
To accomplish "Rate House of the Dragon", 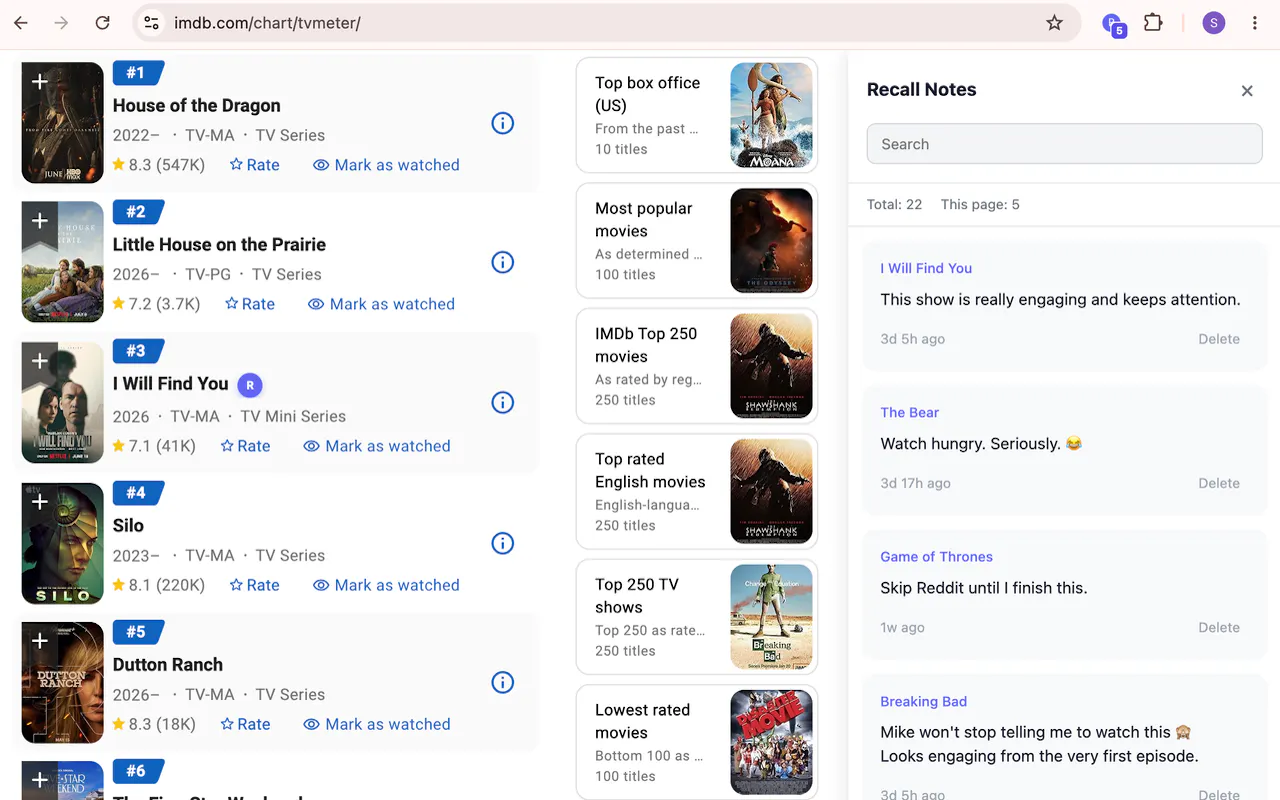I will point(254,165).
